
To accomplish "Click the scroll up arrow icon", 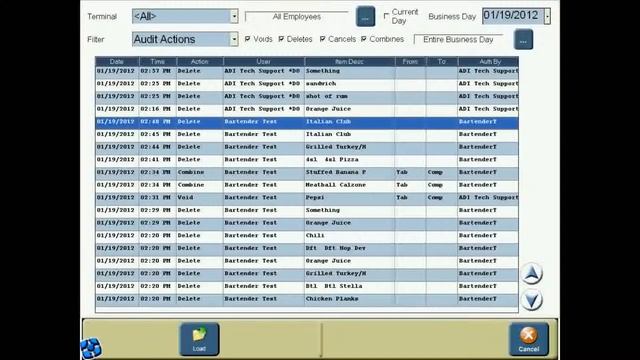I will point(531,274).
